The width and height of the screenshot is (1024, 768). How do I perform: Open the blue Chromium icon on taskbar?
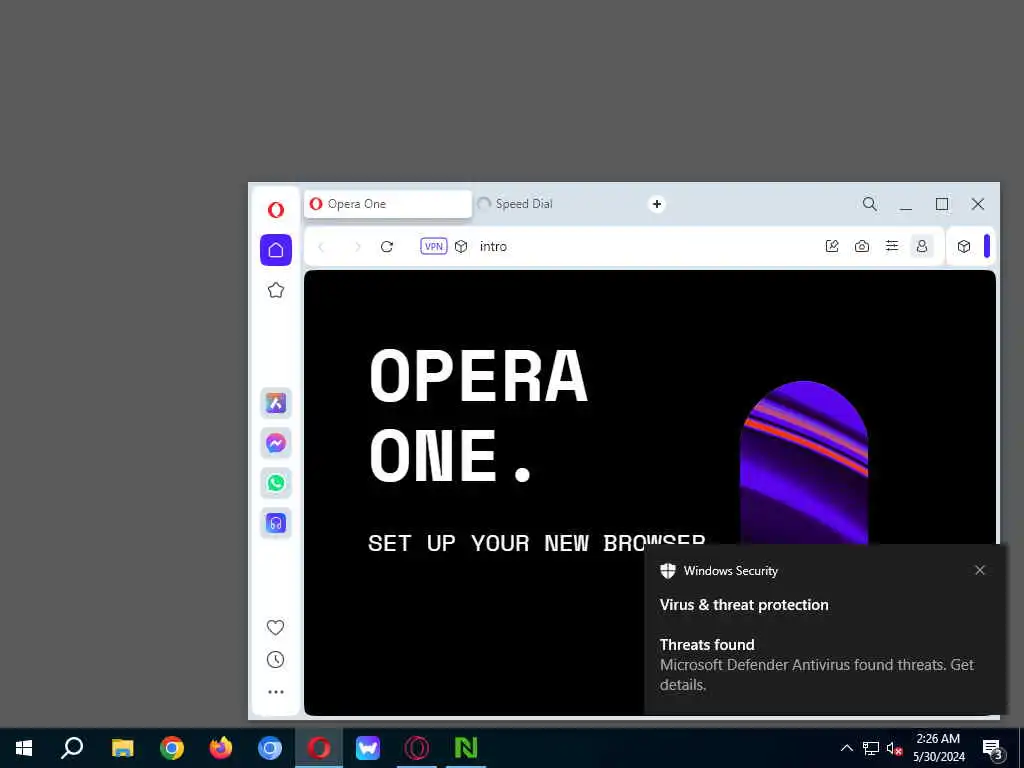pyautogui.click(x=270, y=748)
